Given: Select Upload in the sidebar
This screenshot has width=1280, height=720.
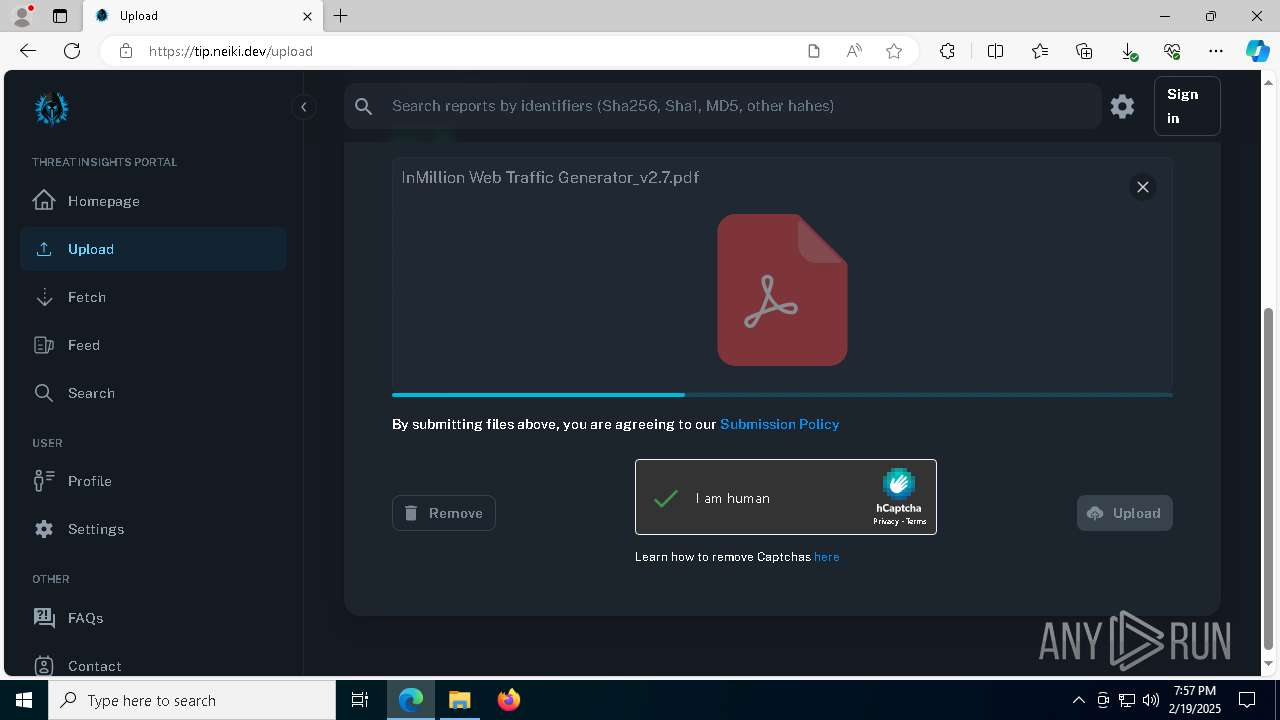Looking at the screenshot, I should tap(153, 249).
